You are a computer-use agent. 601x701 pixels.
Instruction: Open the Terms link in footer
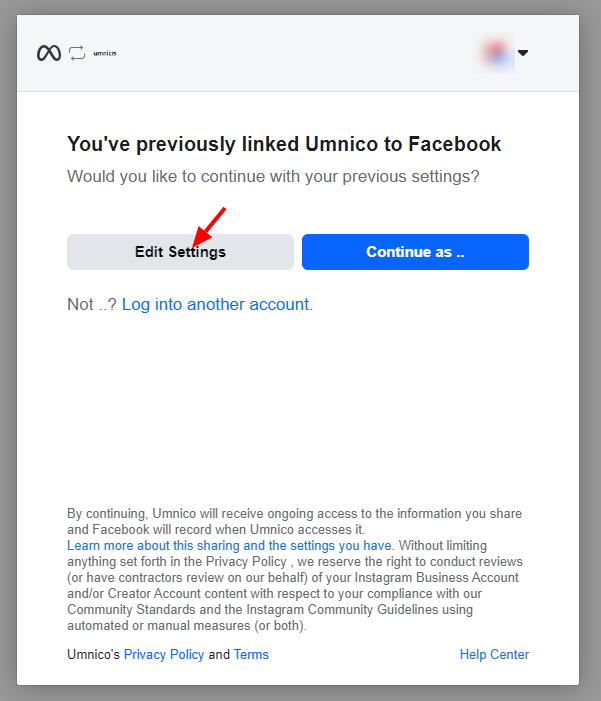pos(251,655)
